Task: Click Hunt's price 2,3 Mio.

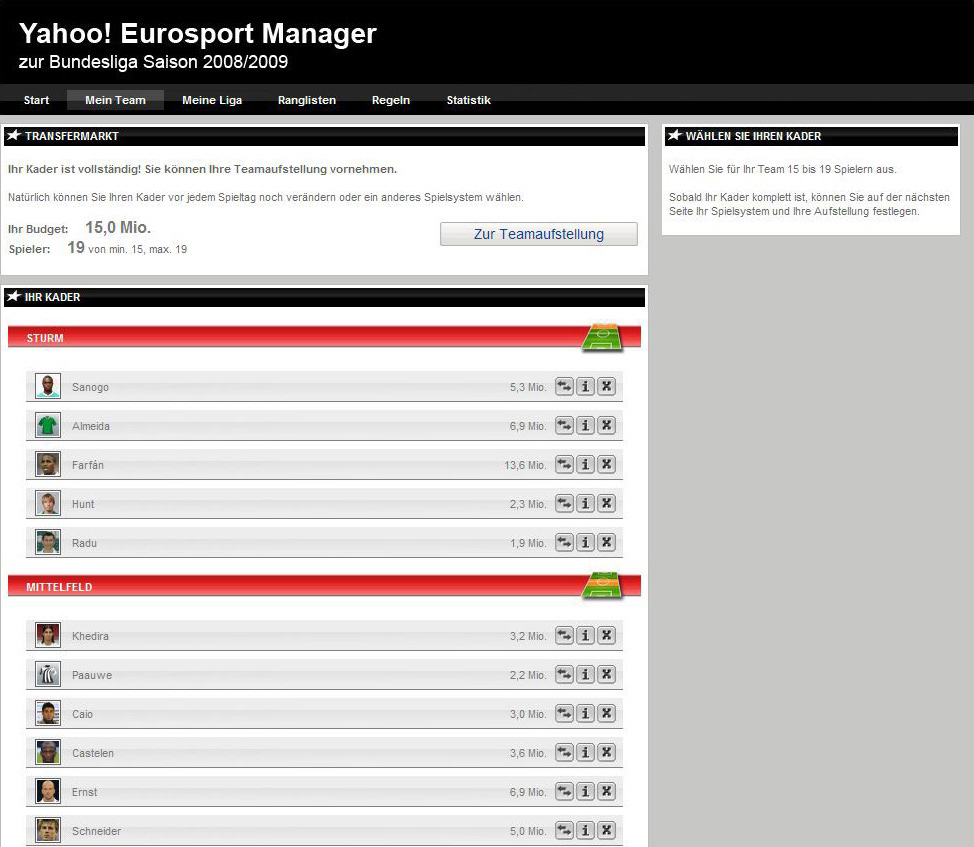Action: click(x=528, y=504)
